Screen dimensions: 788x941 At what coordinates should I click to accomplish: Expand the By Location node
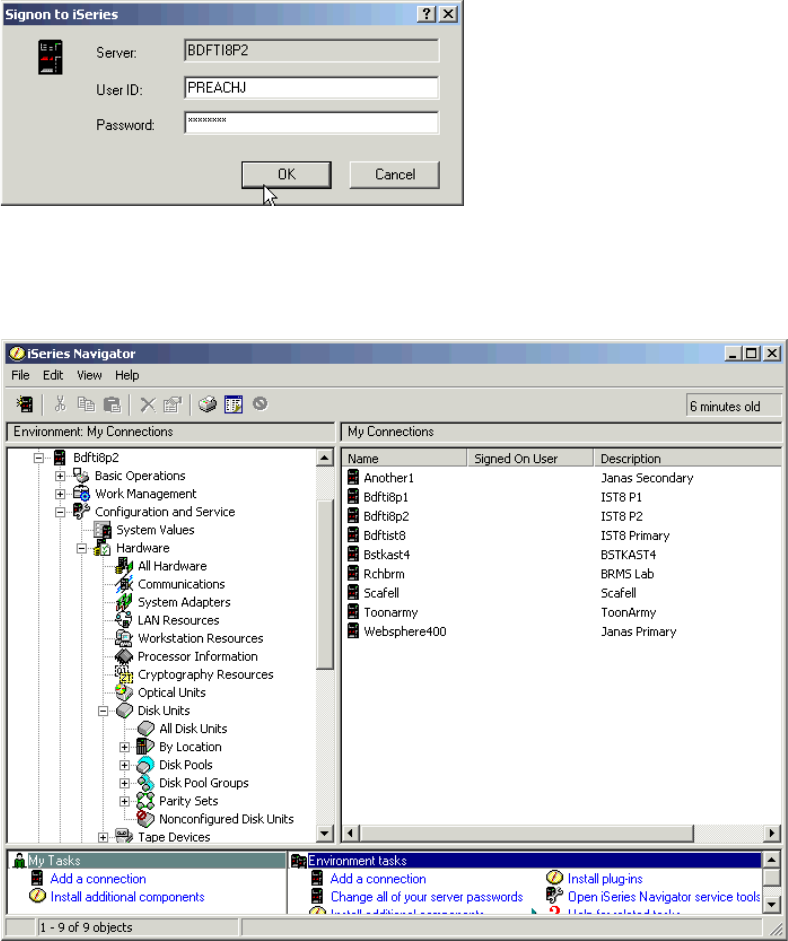[x=124, y=747]
